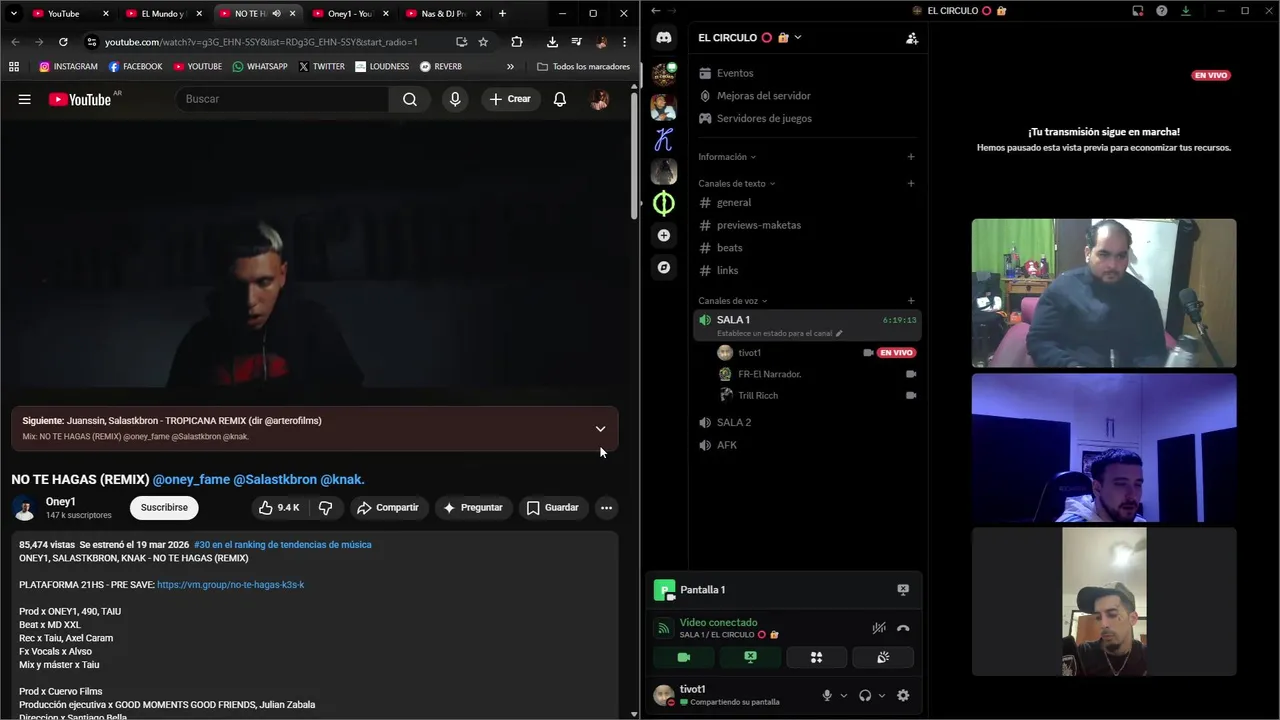Toggle Discord camera button

click(684, 657)
